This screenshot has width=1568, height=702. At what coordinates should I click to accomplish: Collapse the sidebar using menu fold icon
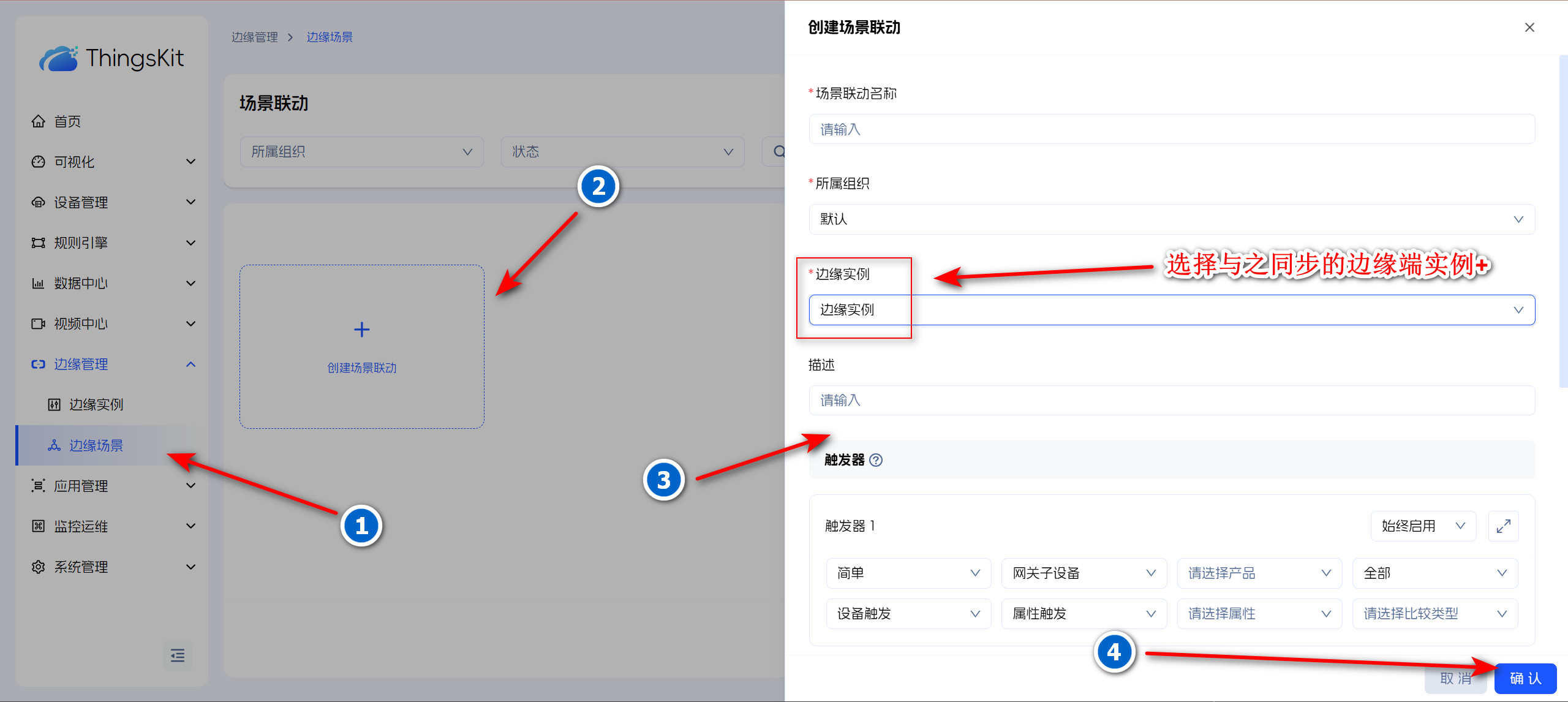click(178, 655)
